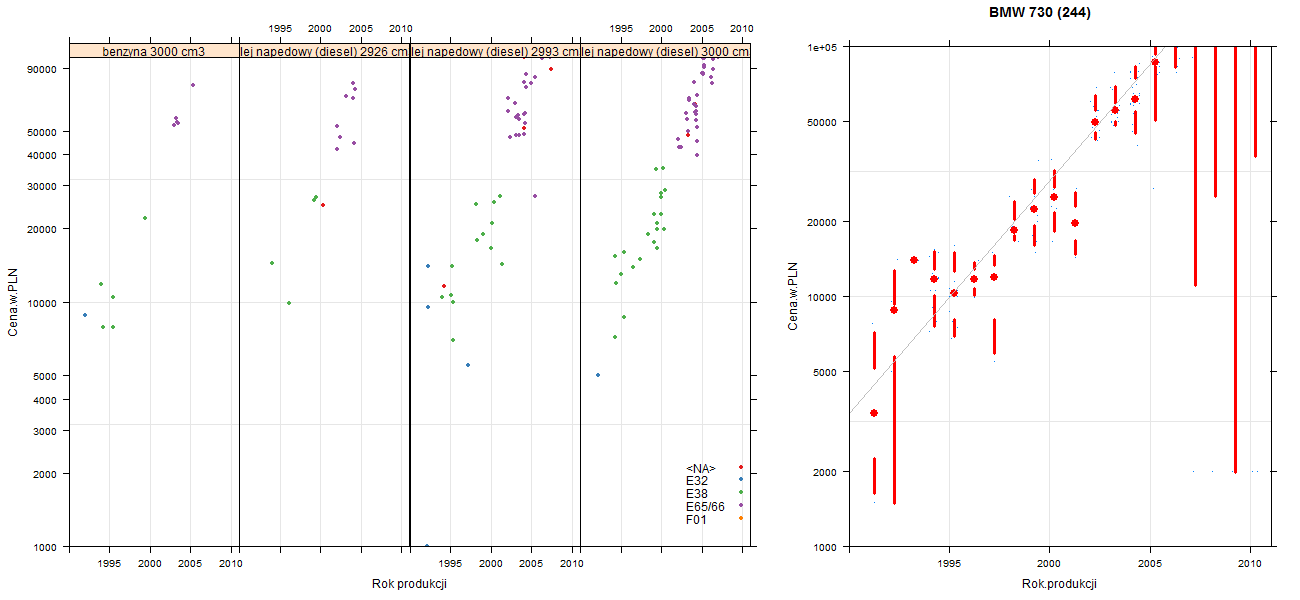Click the blue data point in the benzyna 3000 cm3 panel
The height and width of the screenshot is (600, 1300).
coord(85,315)
